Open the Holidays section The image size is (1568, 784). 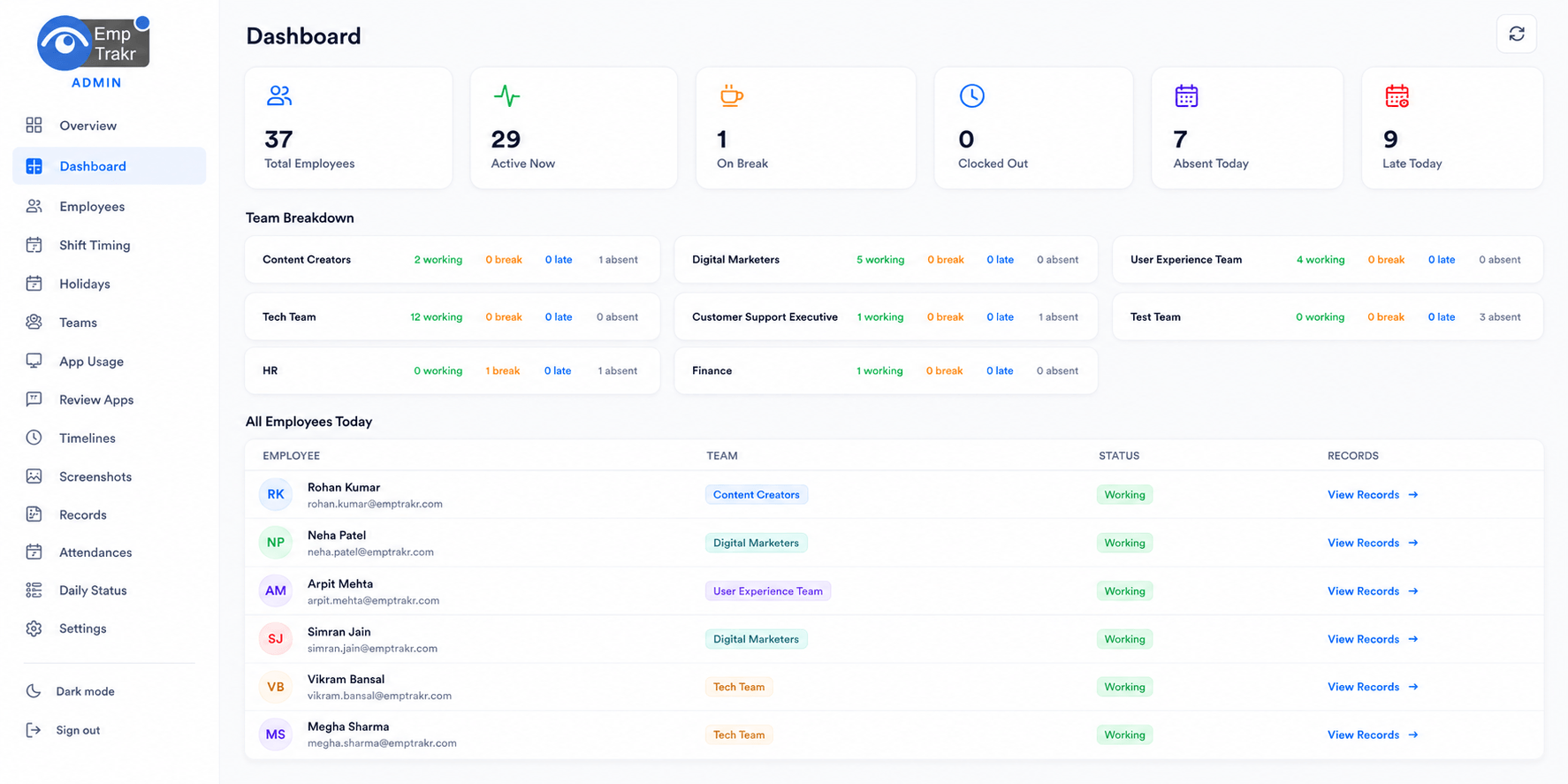tap(109, 284)
